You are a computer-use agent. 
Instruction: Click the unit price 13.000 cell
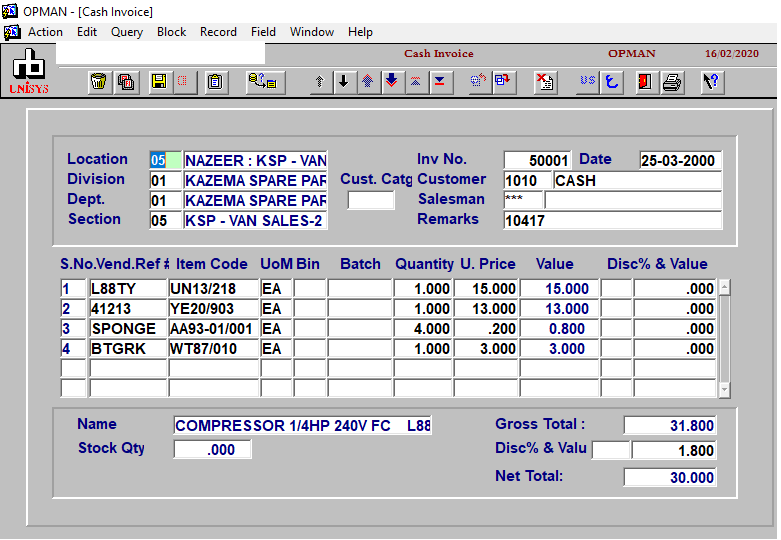coord(486,308)
